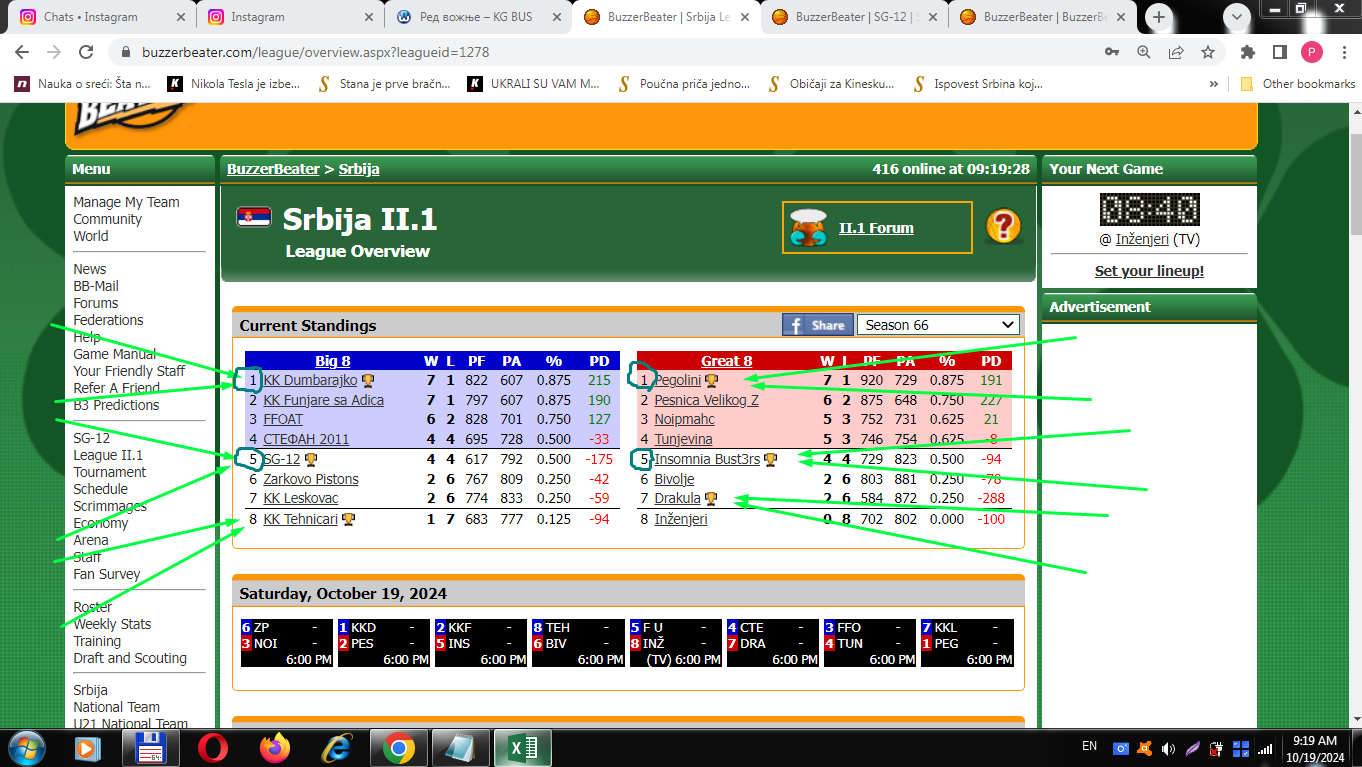
Task: Open Other bookmarks folder
Action: pos(1297,84)
